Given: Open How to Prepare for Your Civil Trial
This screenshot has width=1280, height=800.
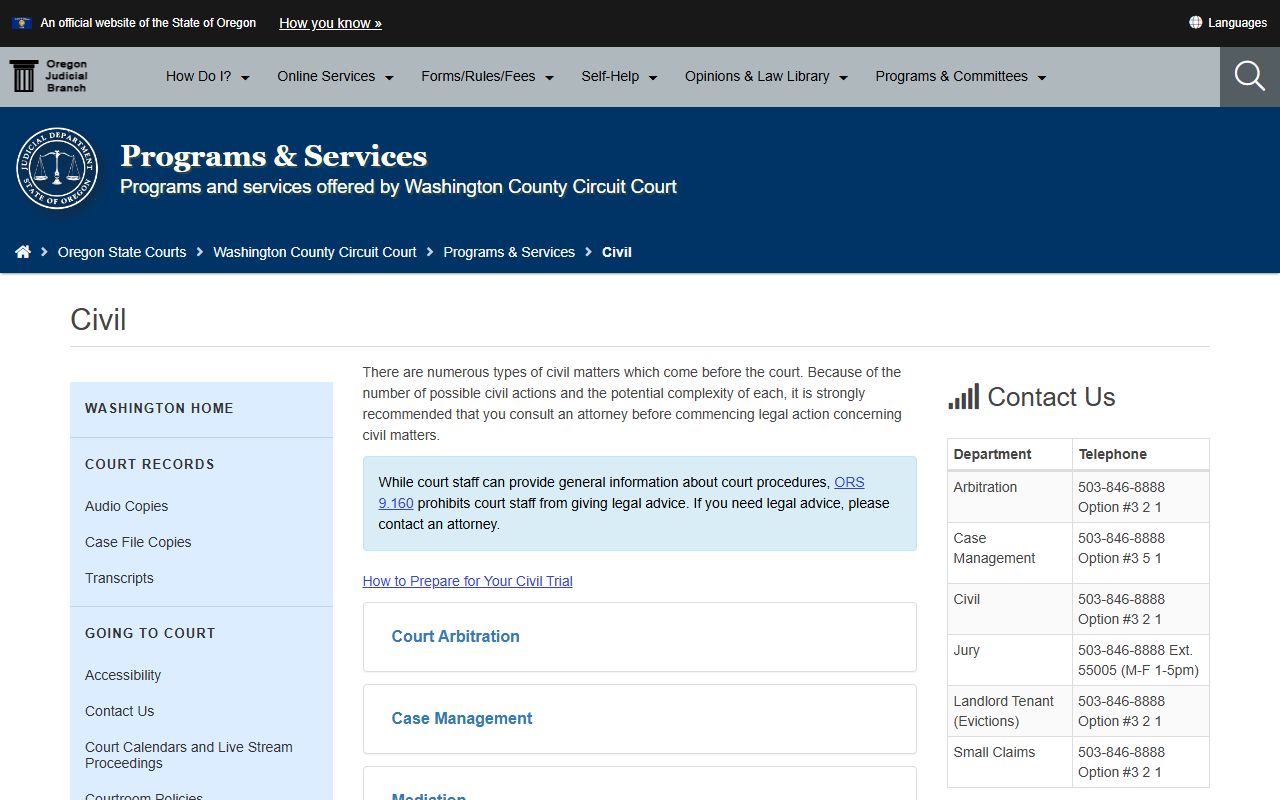Looking at the screenshot, I should tap(468, 581).
